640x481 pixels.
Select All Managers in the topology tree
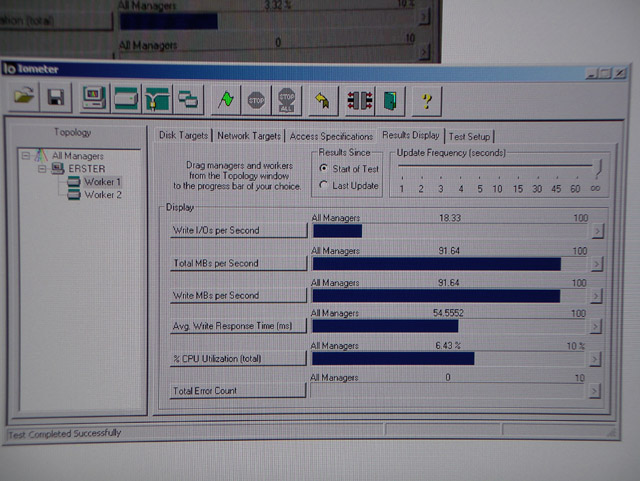(x=78, y=156)
